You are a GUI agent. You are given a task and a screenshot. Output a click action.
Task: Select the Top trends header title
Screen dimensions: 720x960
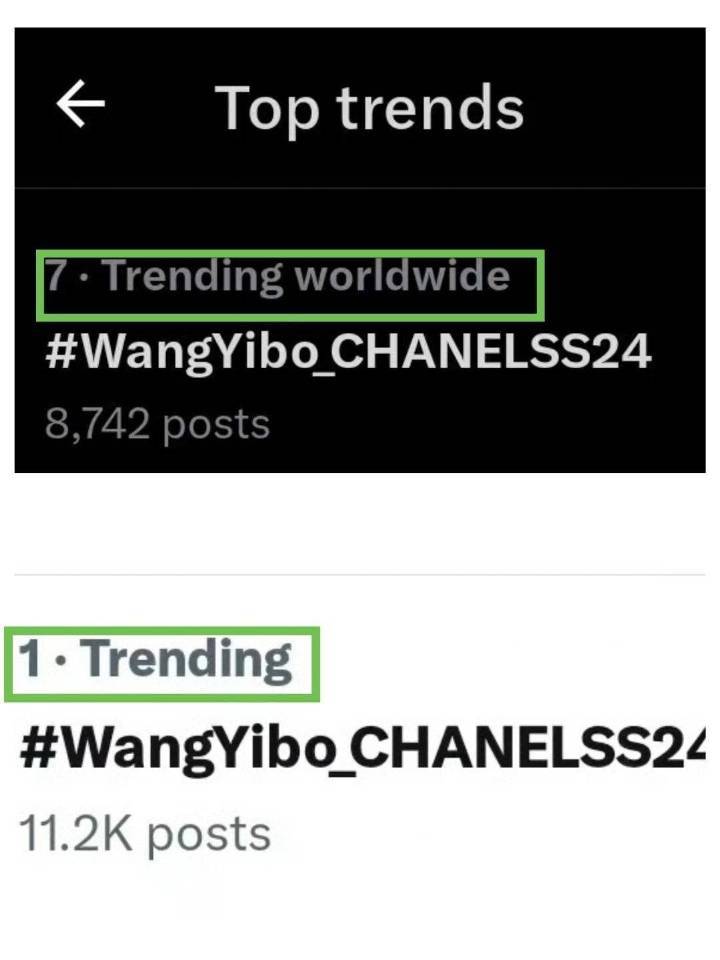370,108
